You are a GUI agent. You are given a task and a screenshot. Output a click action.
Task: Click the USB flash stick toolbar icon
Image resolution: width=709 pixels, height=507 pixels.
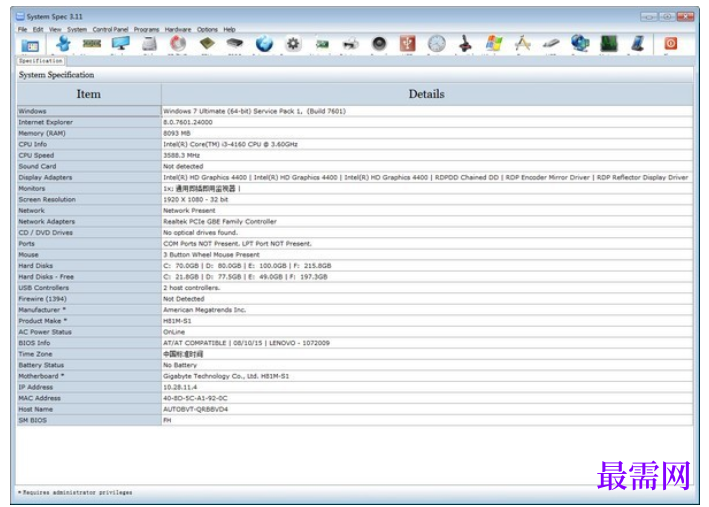point(551,44)
